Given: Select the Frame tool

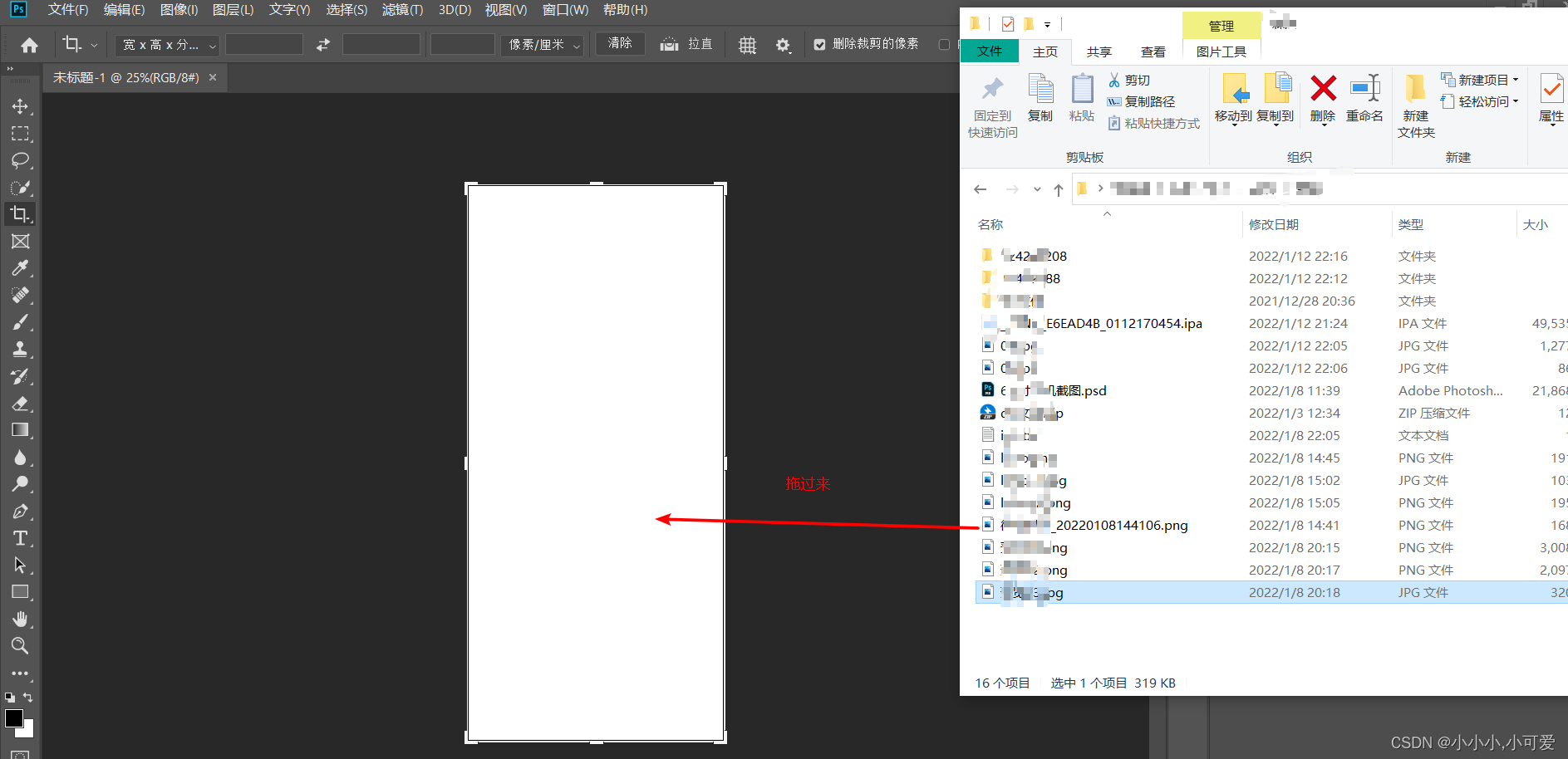Looking at the screenshot, I should click(x=20, y=242).
